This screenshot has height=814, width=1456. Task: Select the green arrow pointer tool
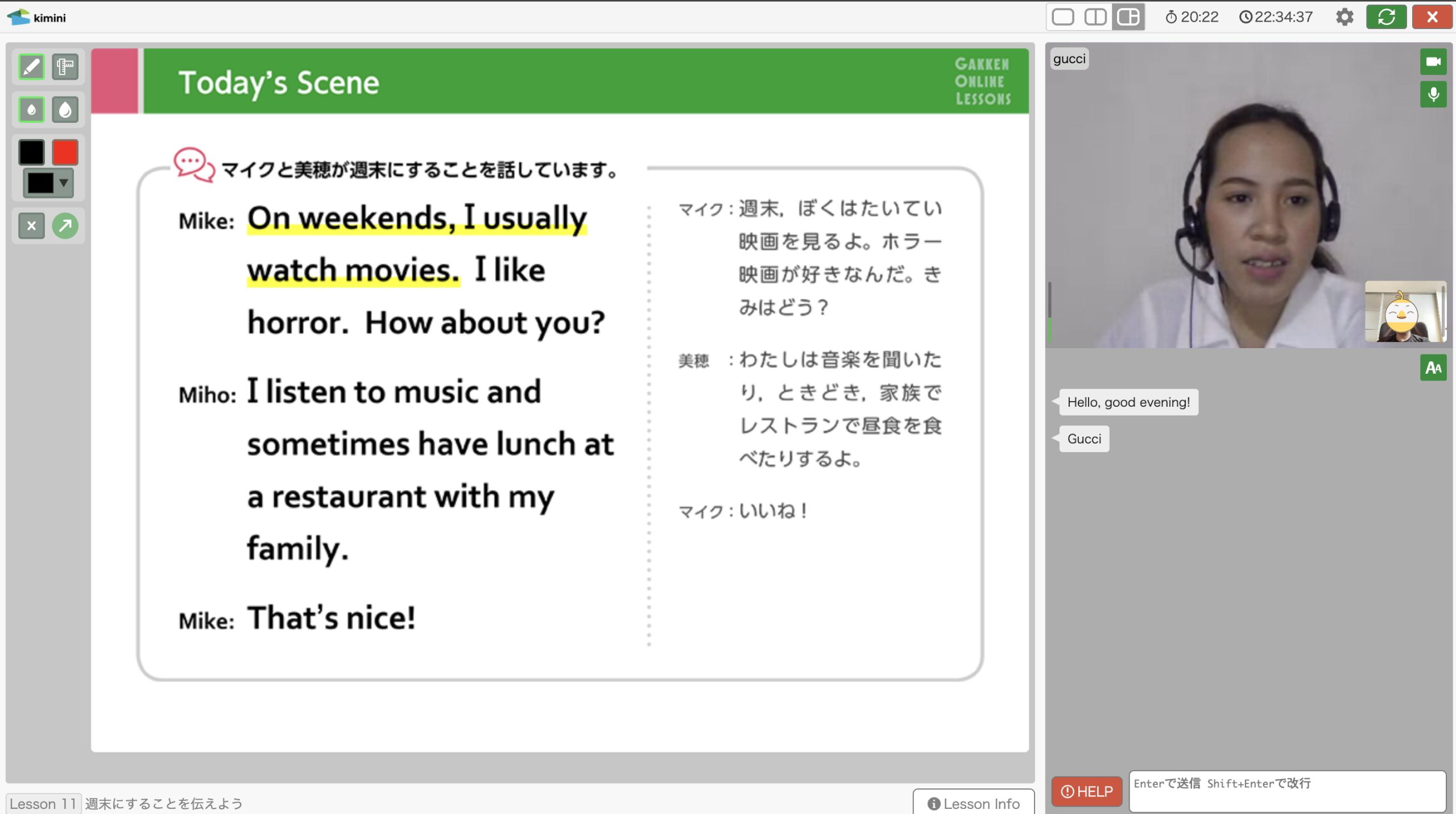click(x=65, y=226)
